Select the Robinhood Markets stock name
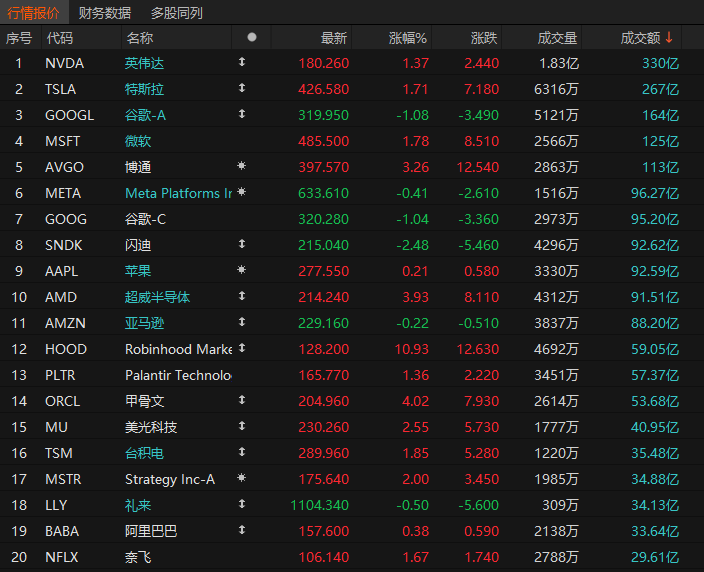This screenshot has width=704, height=572. [x=178, y=349]
